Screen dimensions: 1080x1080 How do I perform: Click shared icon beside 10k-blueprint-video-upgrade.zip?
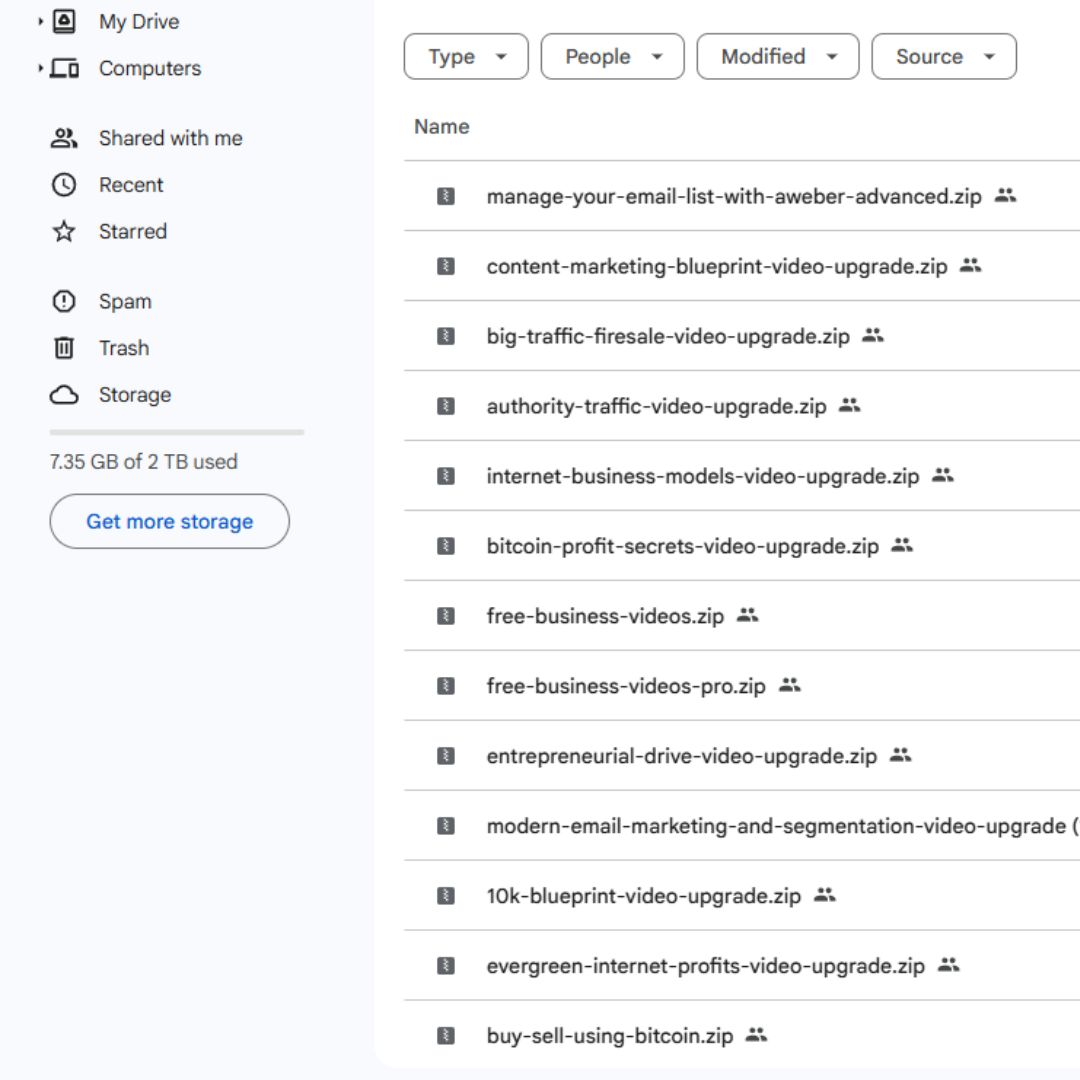point(824,895)
